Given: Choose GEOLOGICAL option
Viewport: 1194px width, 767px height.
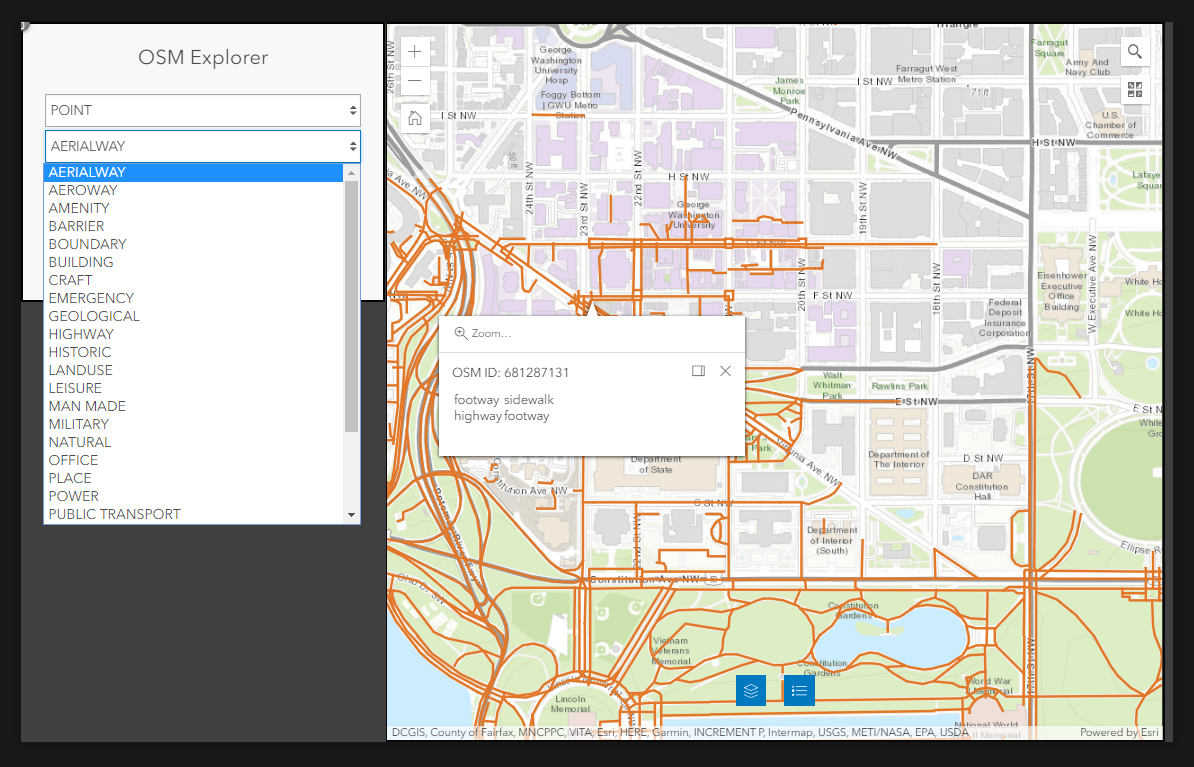Looking at the screenshot, I should [x=193, y=316].
